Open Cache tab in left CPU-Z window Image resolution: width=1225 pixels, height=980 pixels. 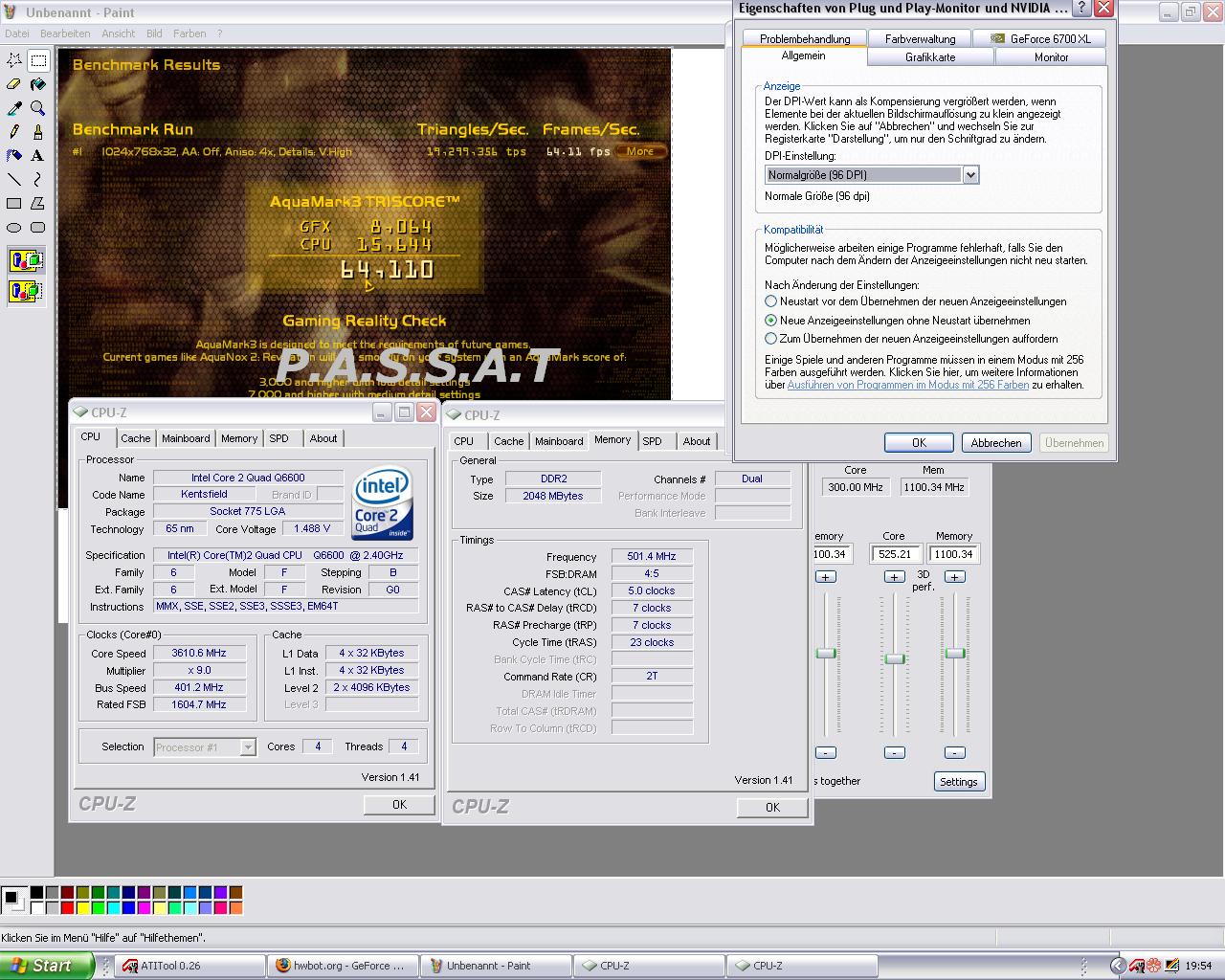(135, 438)
